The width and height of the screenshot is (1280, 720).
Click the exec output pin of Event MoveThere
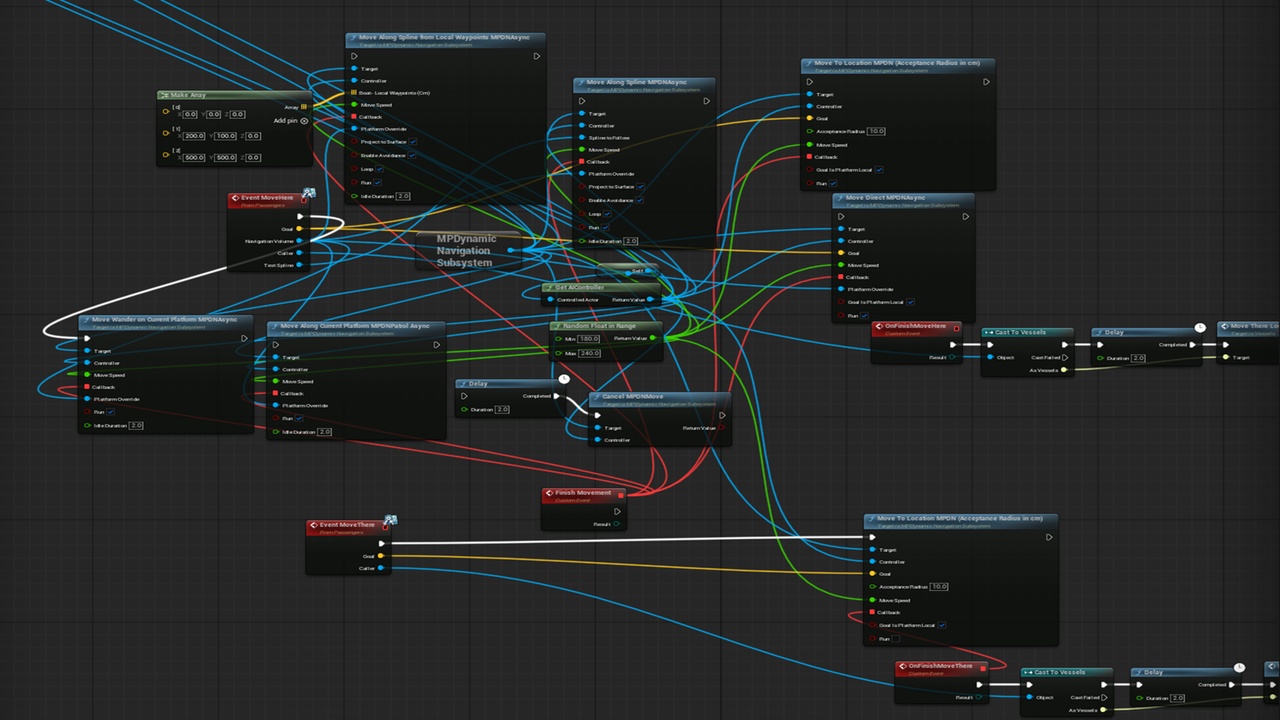[x=381, y=544]
